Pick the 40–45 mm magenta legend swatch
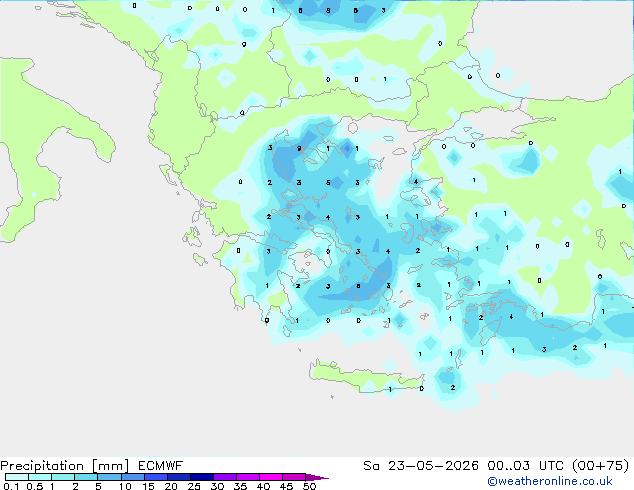Viewport: 634px width, 490px height. tap(271, 477)
